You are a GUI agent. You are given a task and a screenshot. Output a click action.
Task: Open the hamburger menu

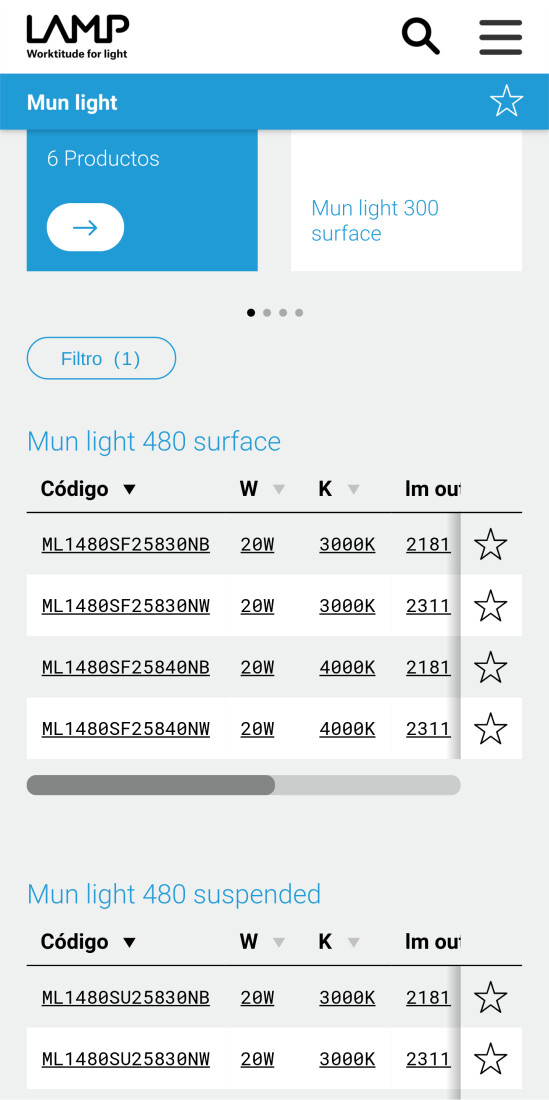pos(501,37)
